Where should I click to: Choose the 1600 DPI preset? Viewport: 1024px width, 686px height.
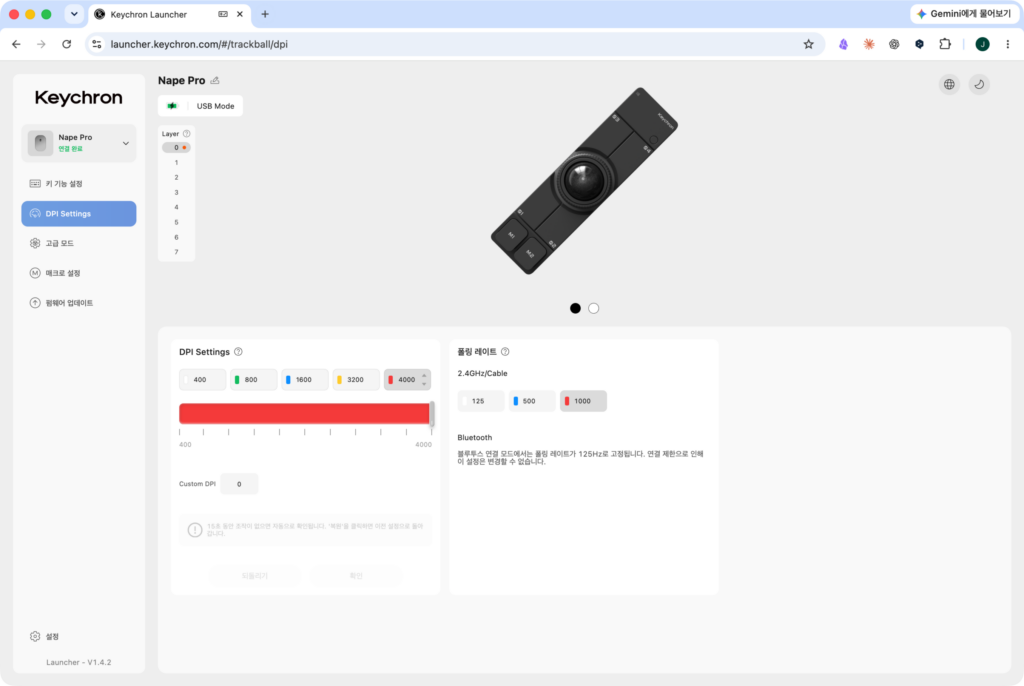pos(305,380)
